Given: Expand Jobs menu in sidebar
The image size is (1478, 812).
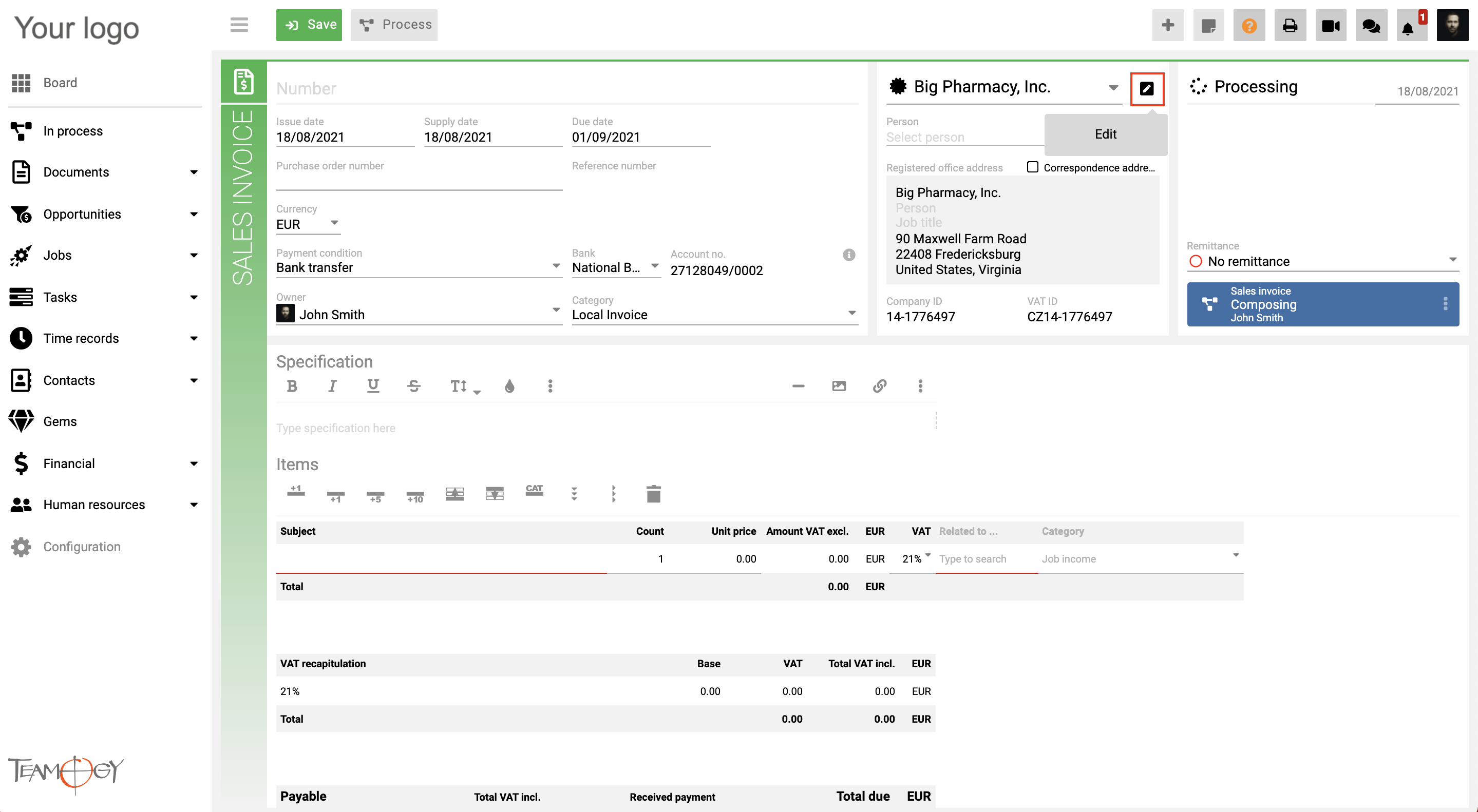Looking at the screenshot, I should click(x=194, y=255).
